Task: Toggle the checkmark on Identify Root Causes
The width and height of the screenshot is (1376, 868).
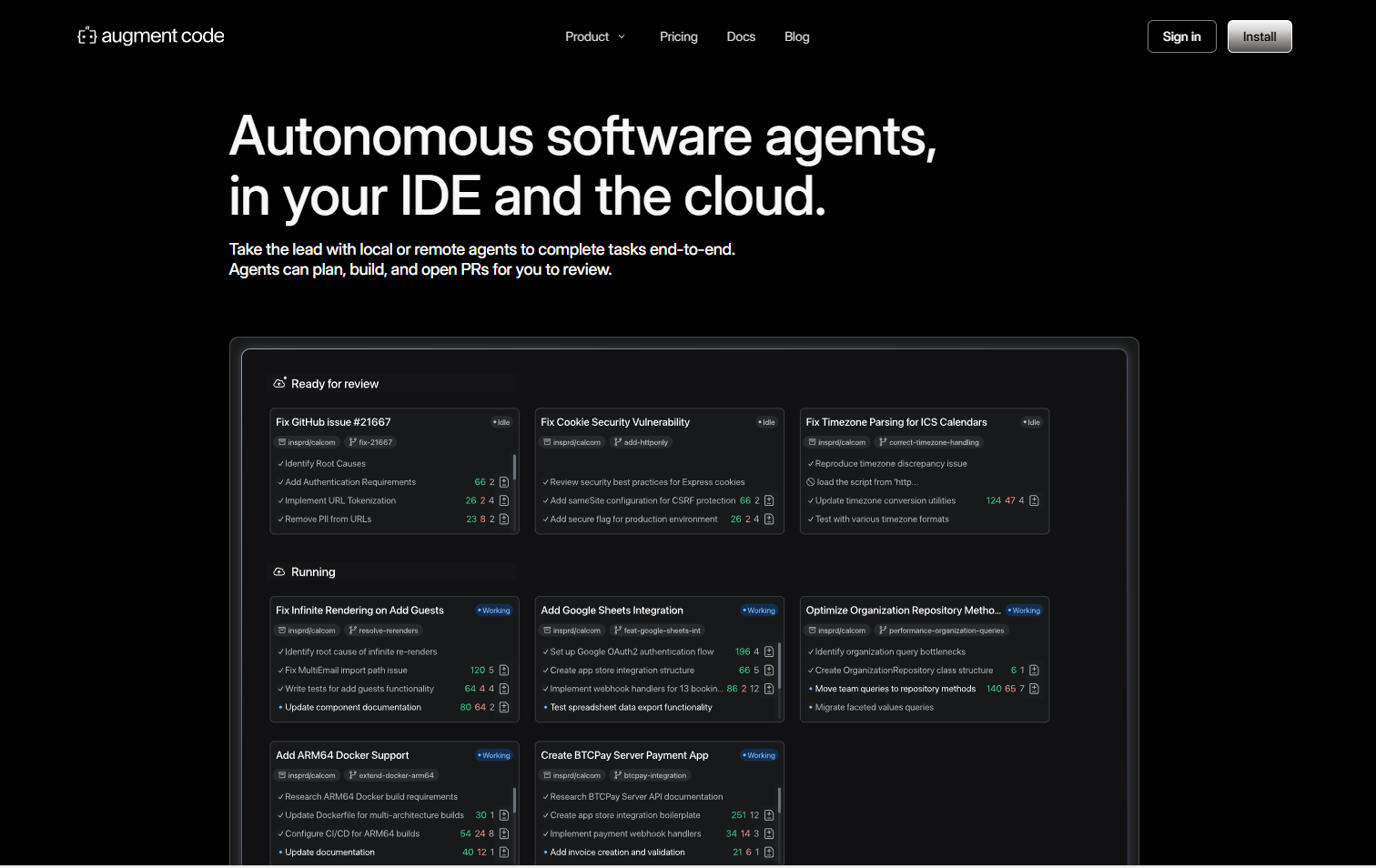Action: [x=280, y=464]
